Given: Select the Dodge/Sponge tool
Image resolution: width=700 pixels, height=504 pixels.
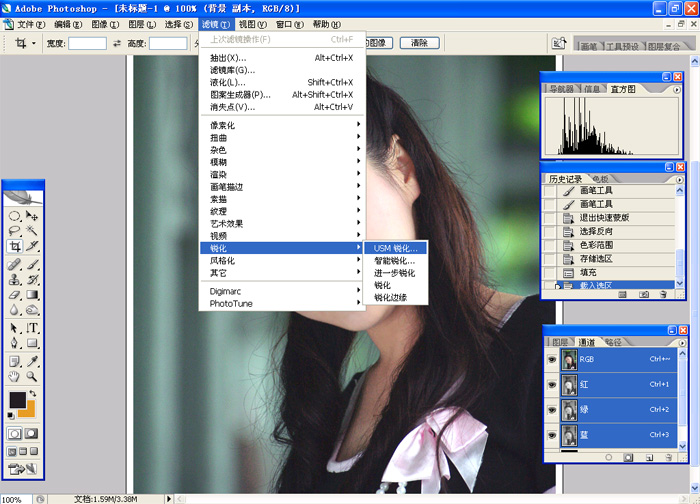Looking at the screenshot, I should tap(32, 309).
